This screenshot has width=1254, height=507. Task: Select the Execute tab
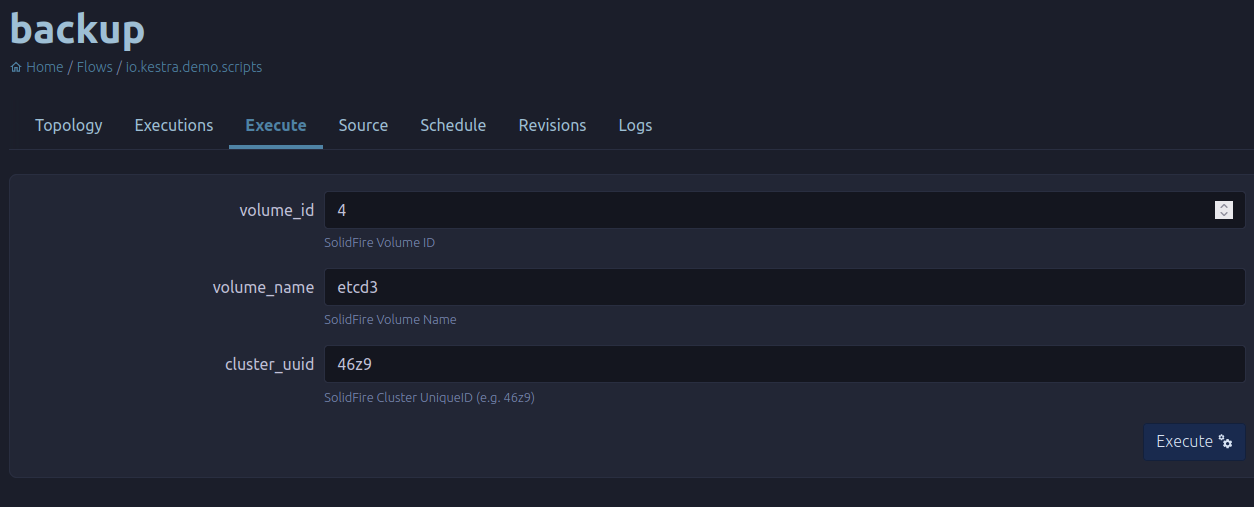(276, 125)
